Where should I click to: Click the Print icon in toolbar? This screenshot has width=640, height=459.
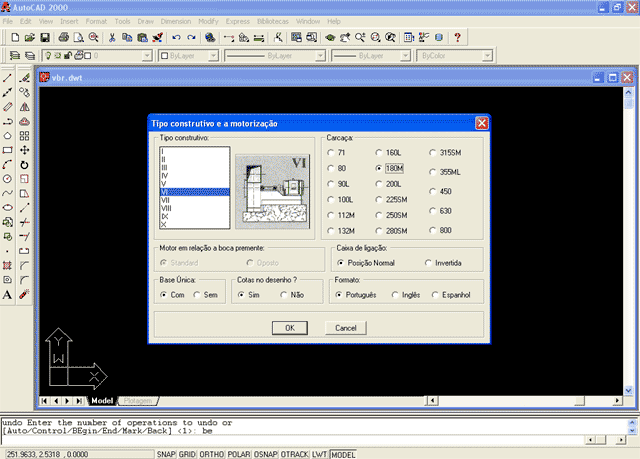[x=63, y=38]
